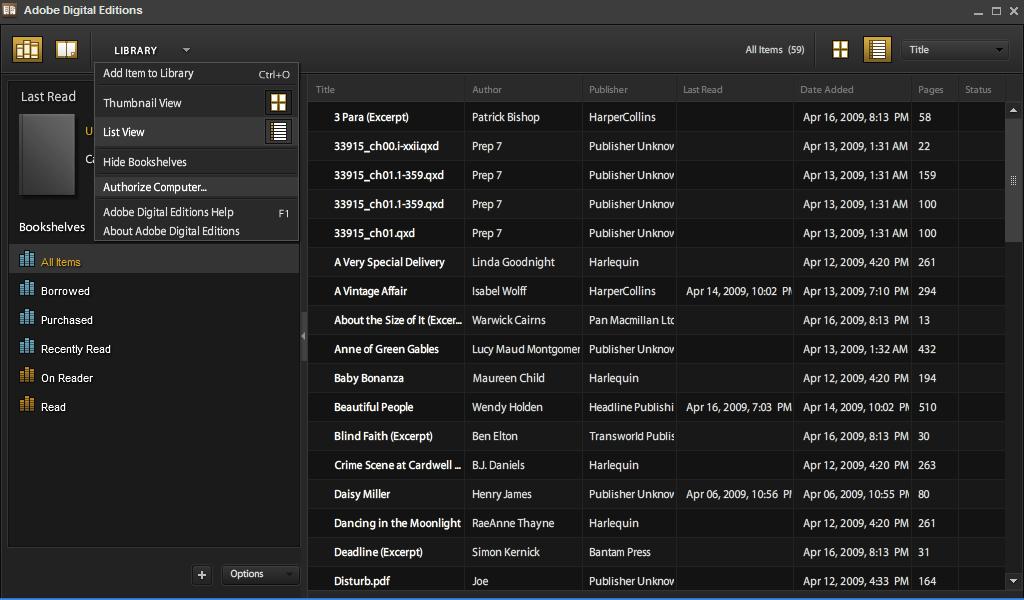Click the list view icon in top toolbar
The image size is (1024, 600).
click(x=877, y=50)
